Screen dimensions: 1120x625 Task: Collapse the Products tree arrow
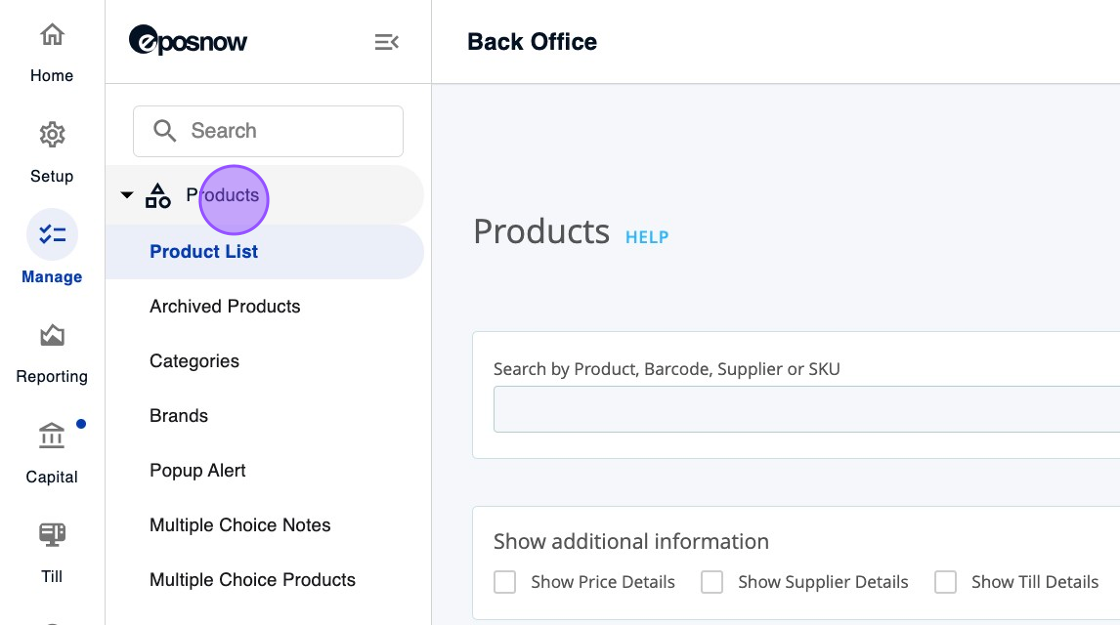127,195
